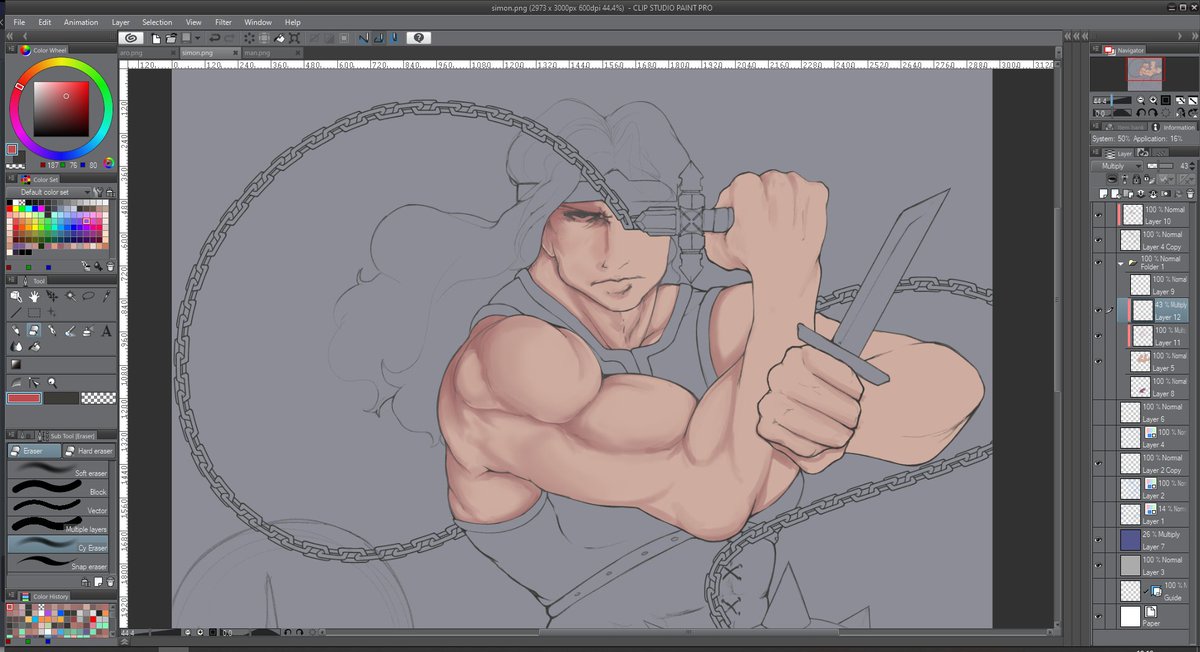Open the Tool panel menu icon
Image resolution: width=1200 pixels, height=652 pixels.
pos(11,281)
